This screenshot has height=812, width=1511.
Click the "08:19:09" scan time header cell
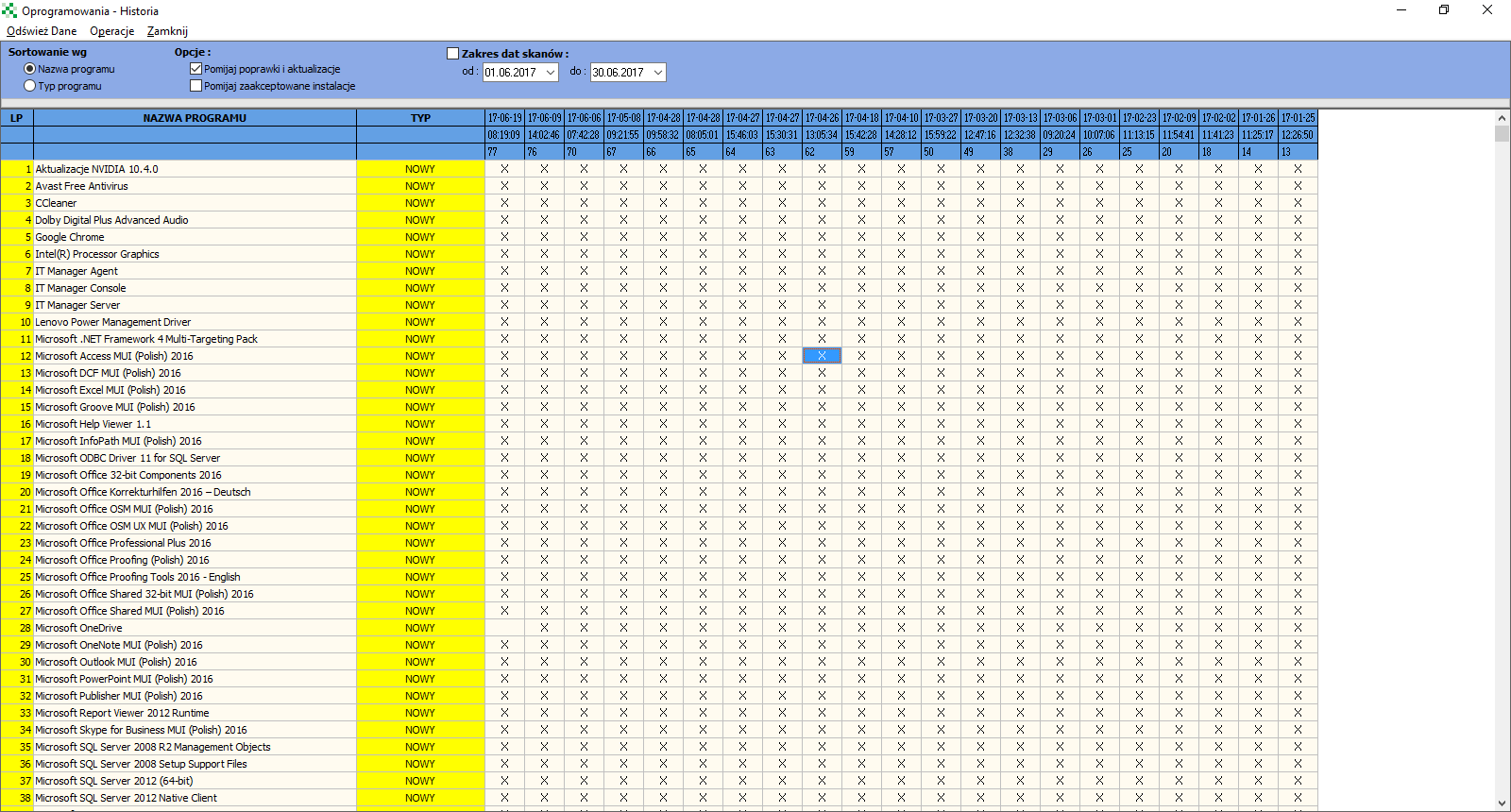(x=504, y=135)
